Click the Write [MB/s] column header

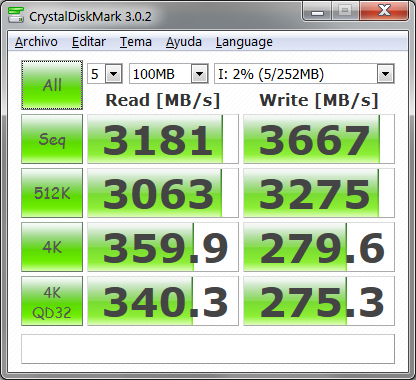click(319, 100)
